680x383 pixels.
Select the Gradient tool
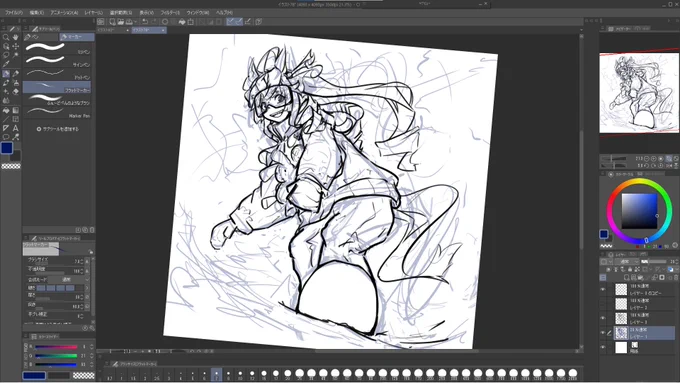tap(16, 110)
